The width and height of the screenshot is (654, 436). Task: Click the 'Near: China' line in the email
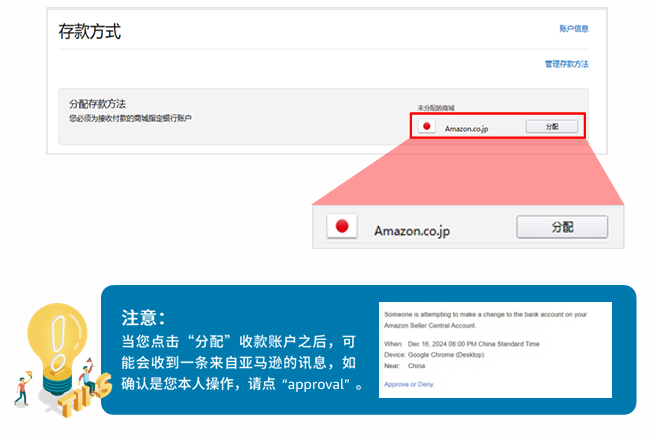[x=410, y=365]
